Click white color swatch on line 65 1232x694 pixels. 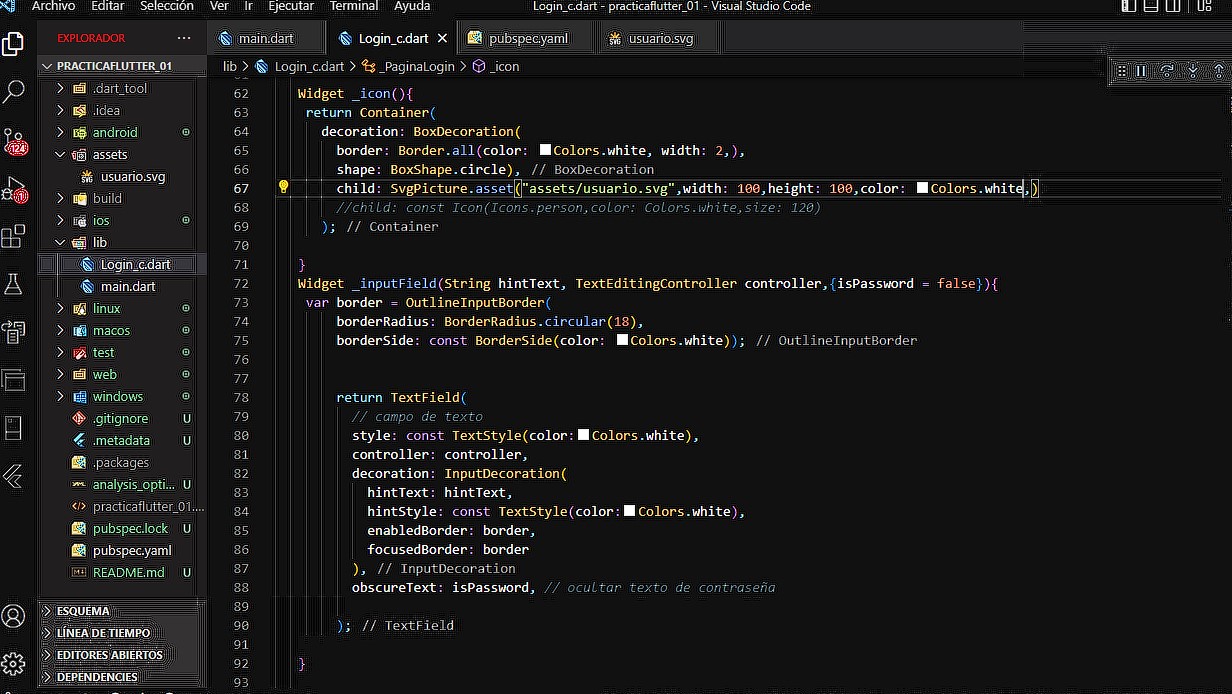point(545,150)
